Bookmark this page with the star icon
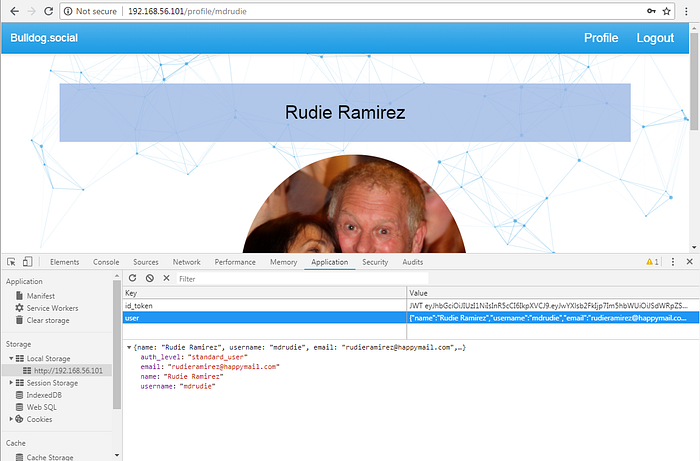This screenshot has height=461, width=700. click(x=667, y=11)
